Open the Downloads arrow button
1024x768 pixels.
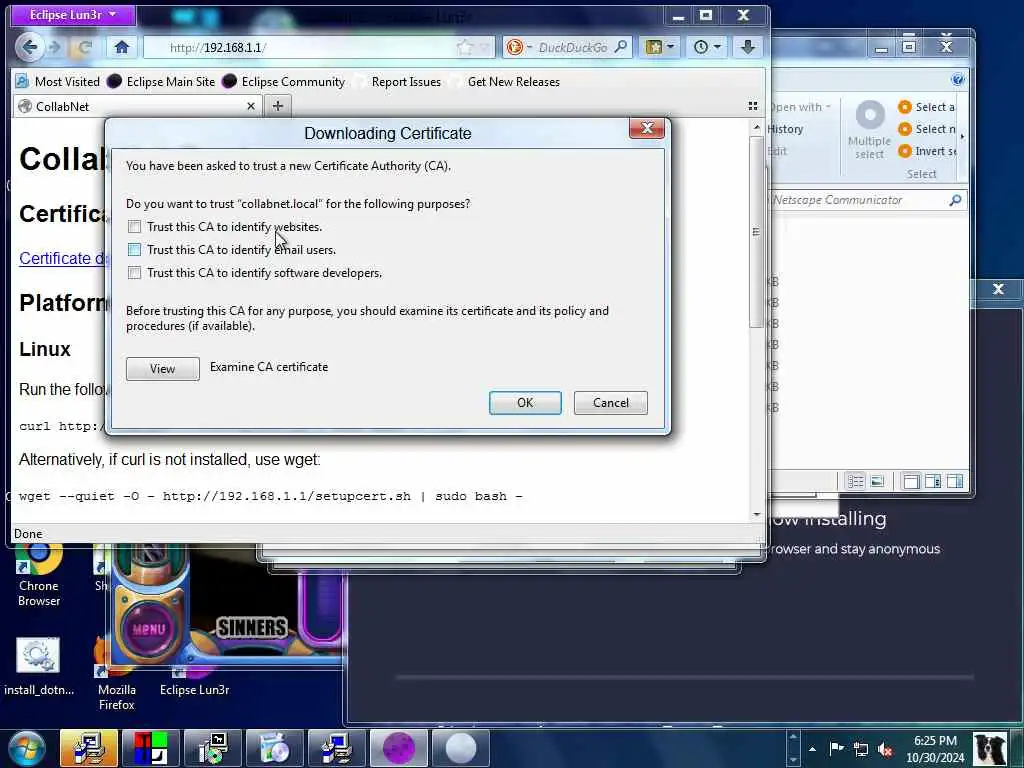tap(748, 47)
